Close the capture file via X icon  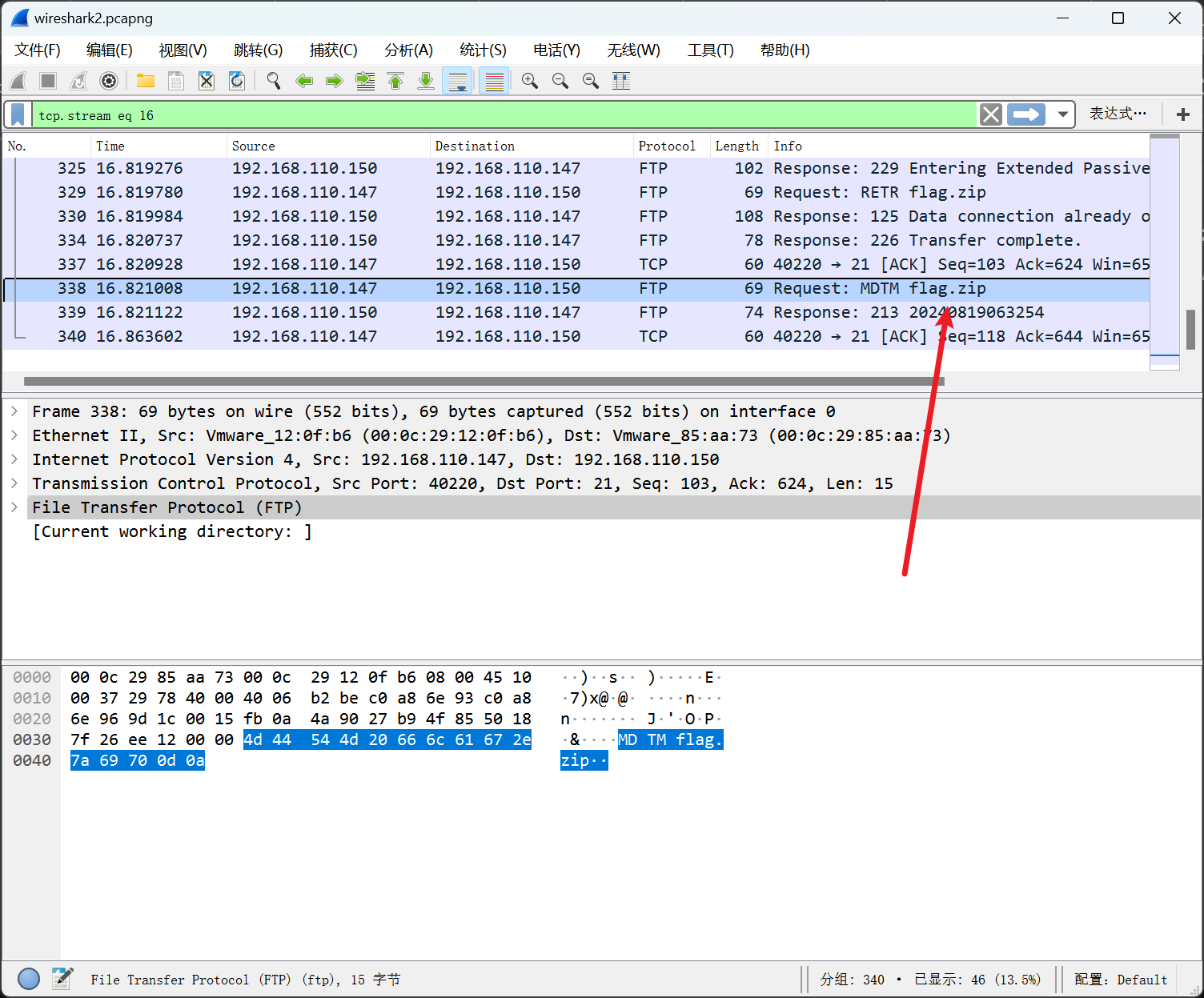pos(207,81)
